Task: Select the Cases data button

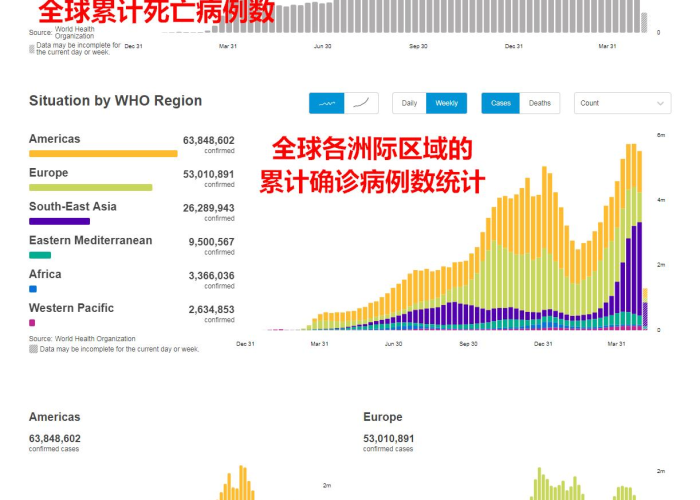Action: tap(501, 103)
